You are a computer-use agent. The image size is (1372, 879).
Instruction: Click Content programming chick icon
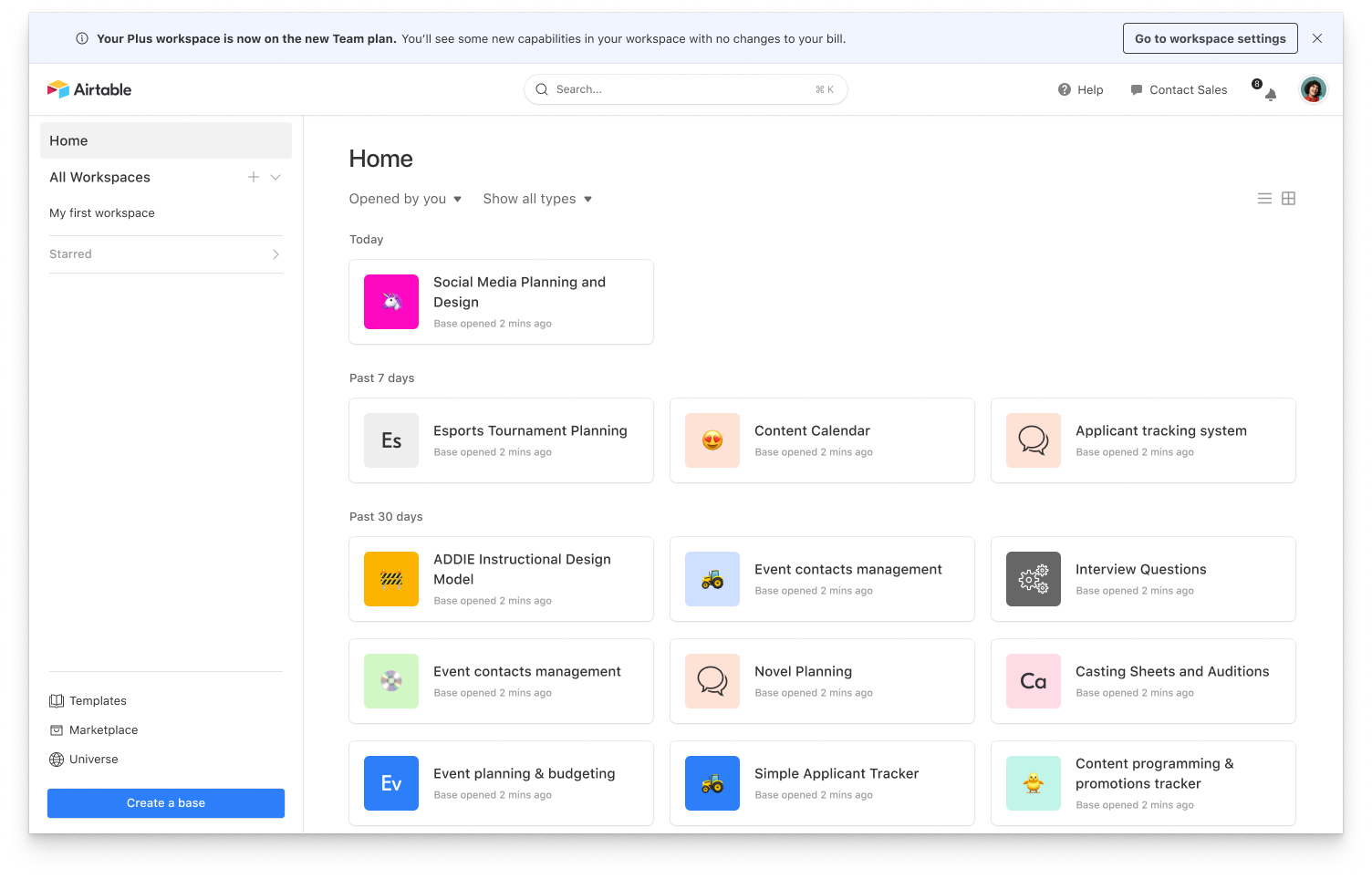(x=1034, y=783)
